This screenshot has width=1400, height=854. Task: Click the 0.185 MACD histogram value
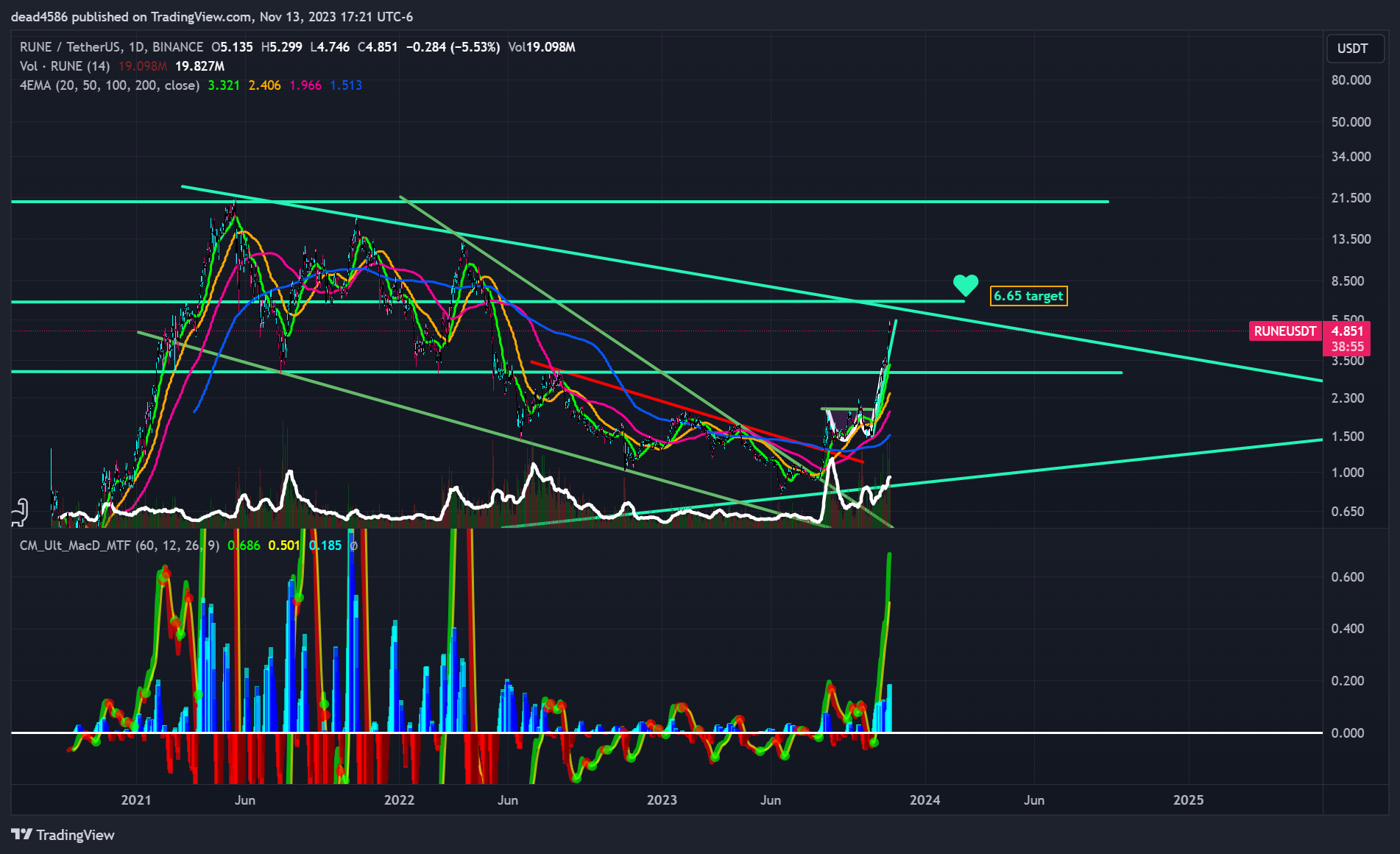click(x=325, y=546)
